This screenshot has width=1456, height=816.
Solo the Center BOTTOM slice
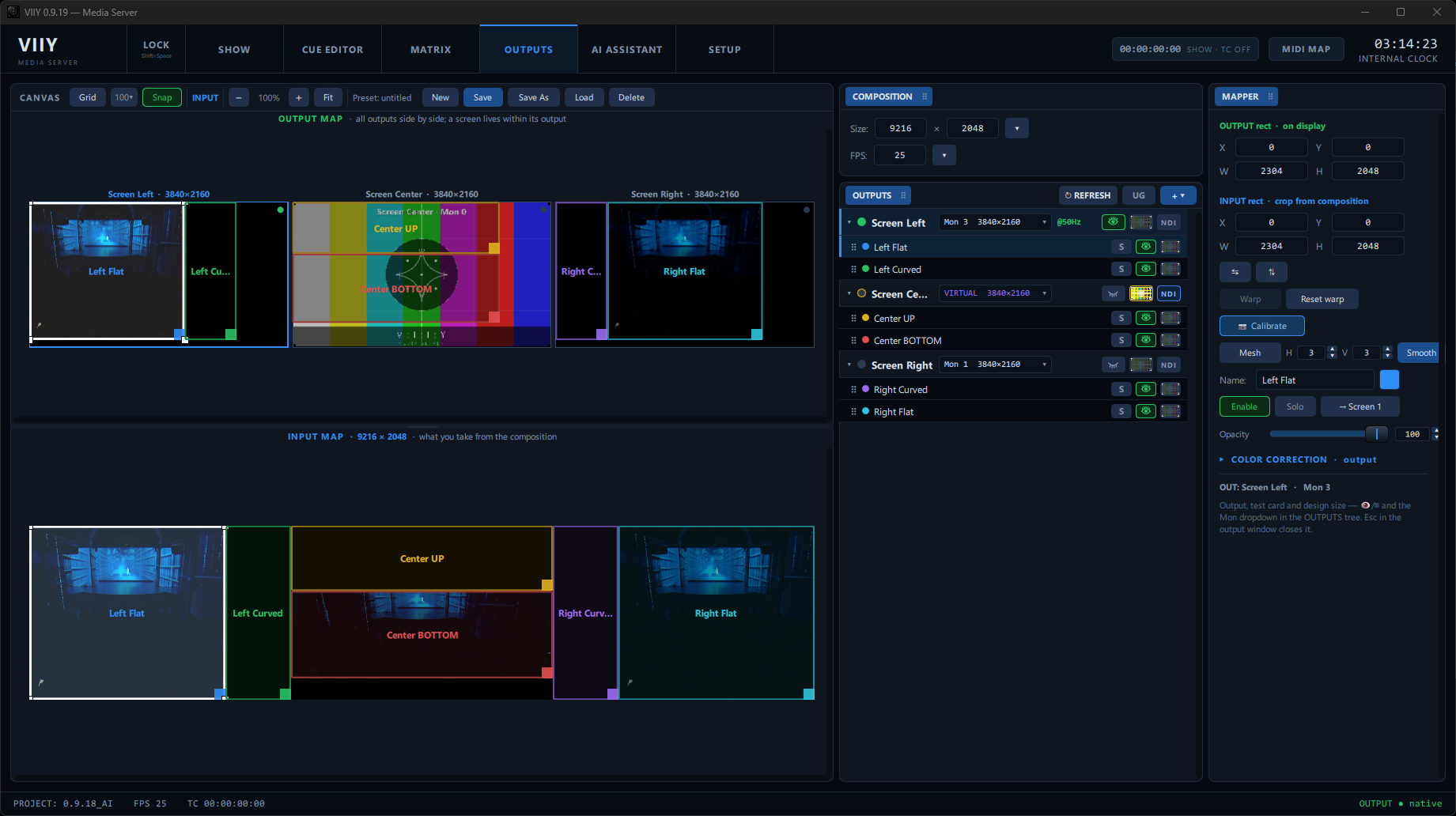coord(1121,340)
